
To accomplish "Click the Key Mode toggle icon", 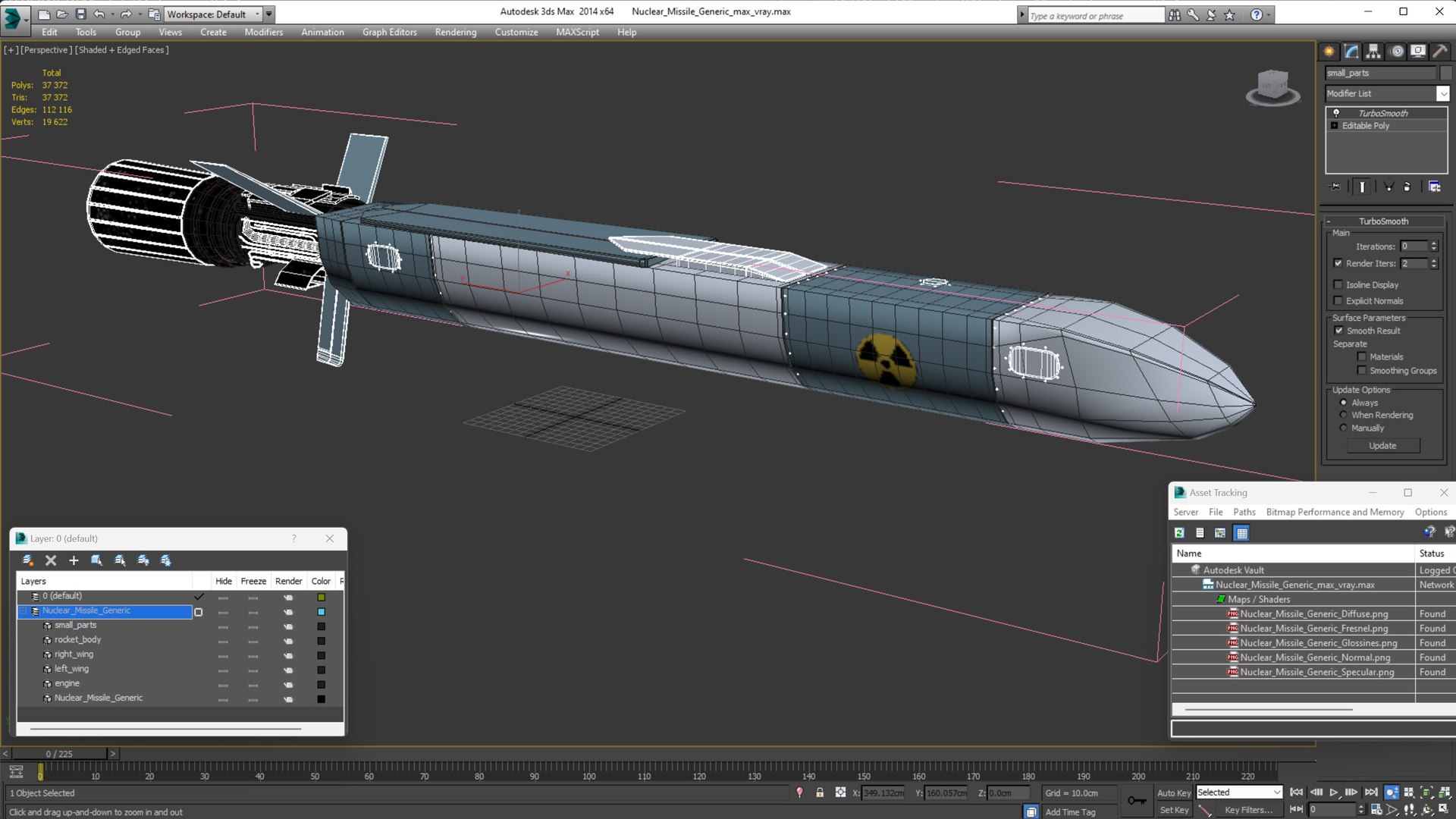I will (x=1296, y=809).
